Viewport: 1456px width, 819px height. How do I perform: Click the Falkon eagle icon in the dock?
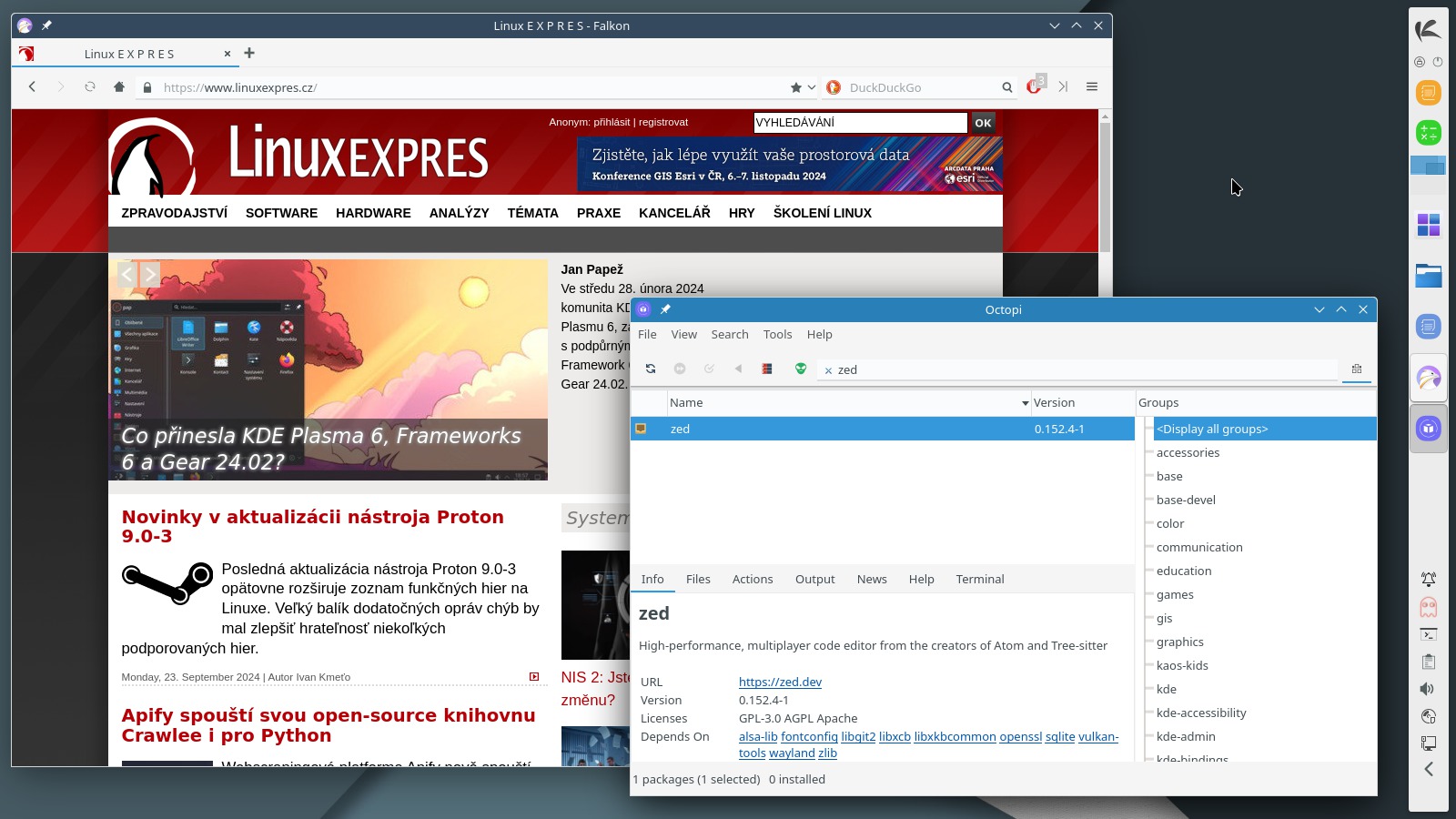click(x=1429, y=378)
